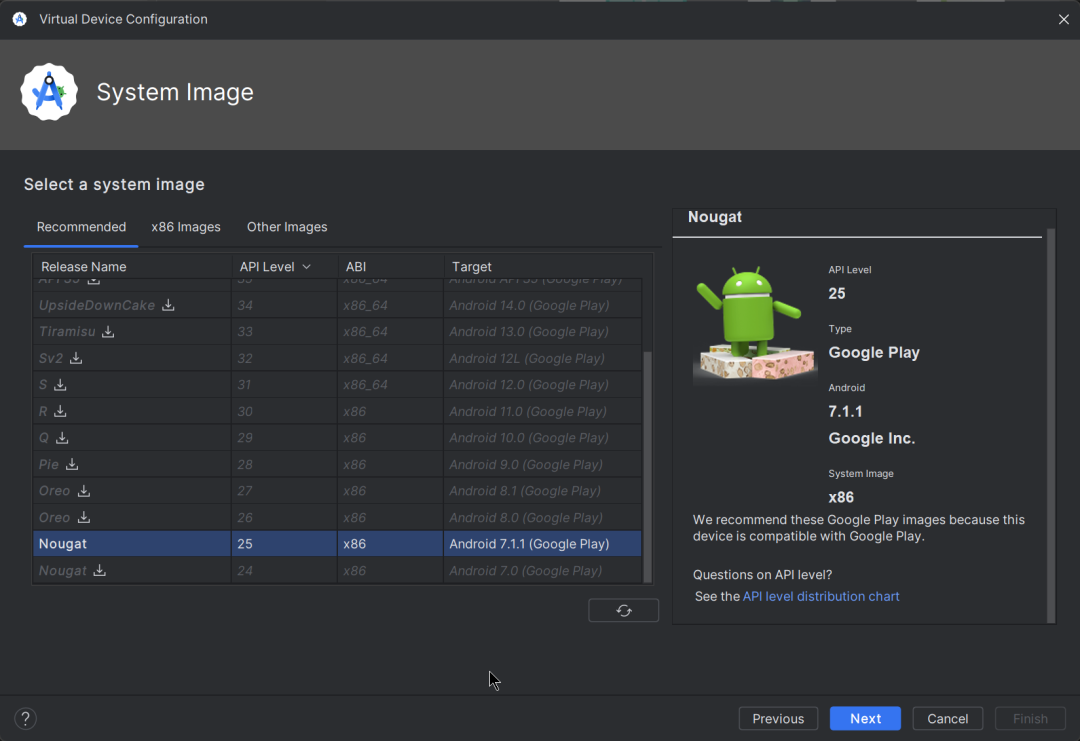
Task: Switch to the x86 Images tab
Action: coord(186,227)
